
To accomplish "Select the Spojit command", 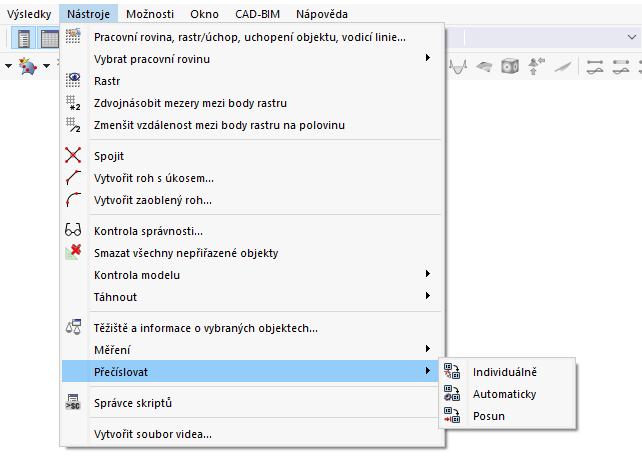I will 252,156.
